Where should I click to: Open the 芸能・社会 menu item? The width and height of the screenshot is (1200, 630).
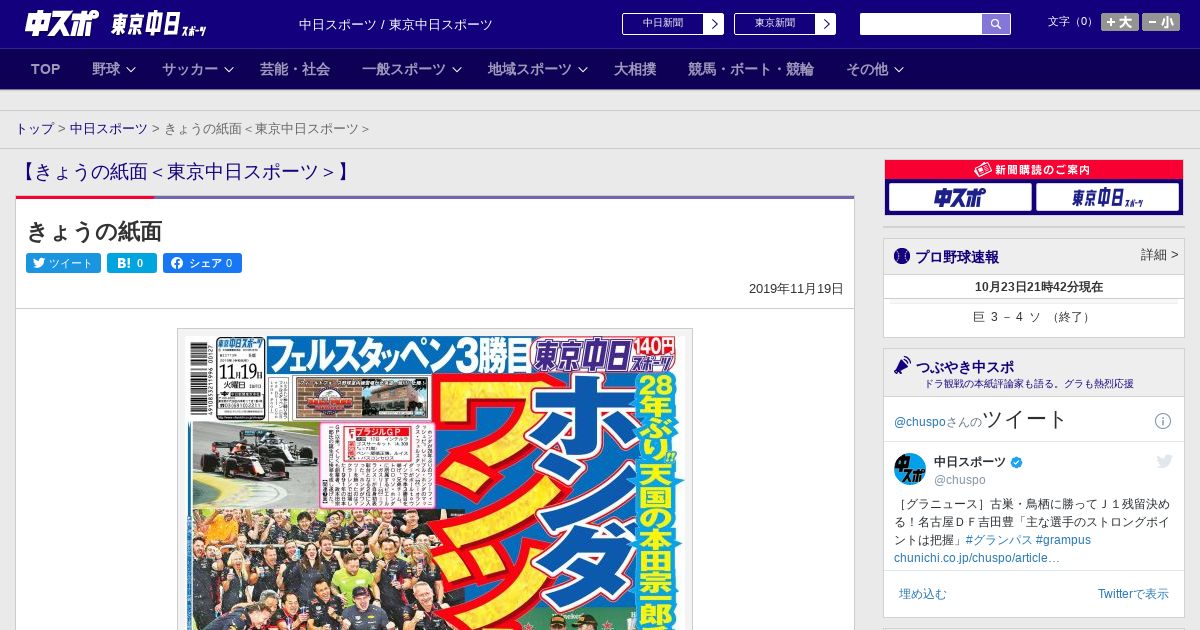click(x=295, y=69)
